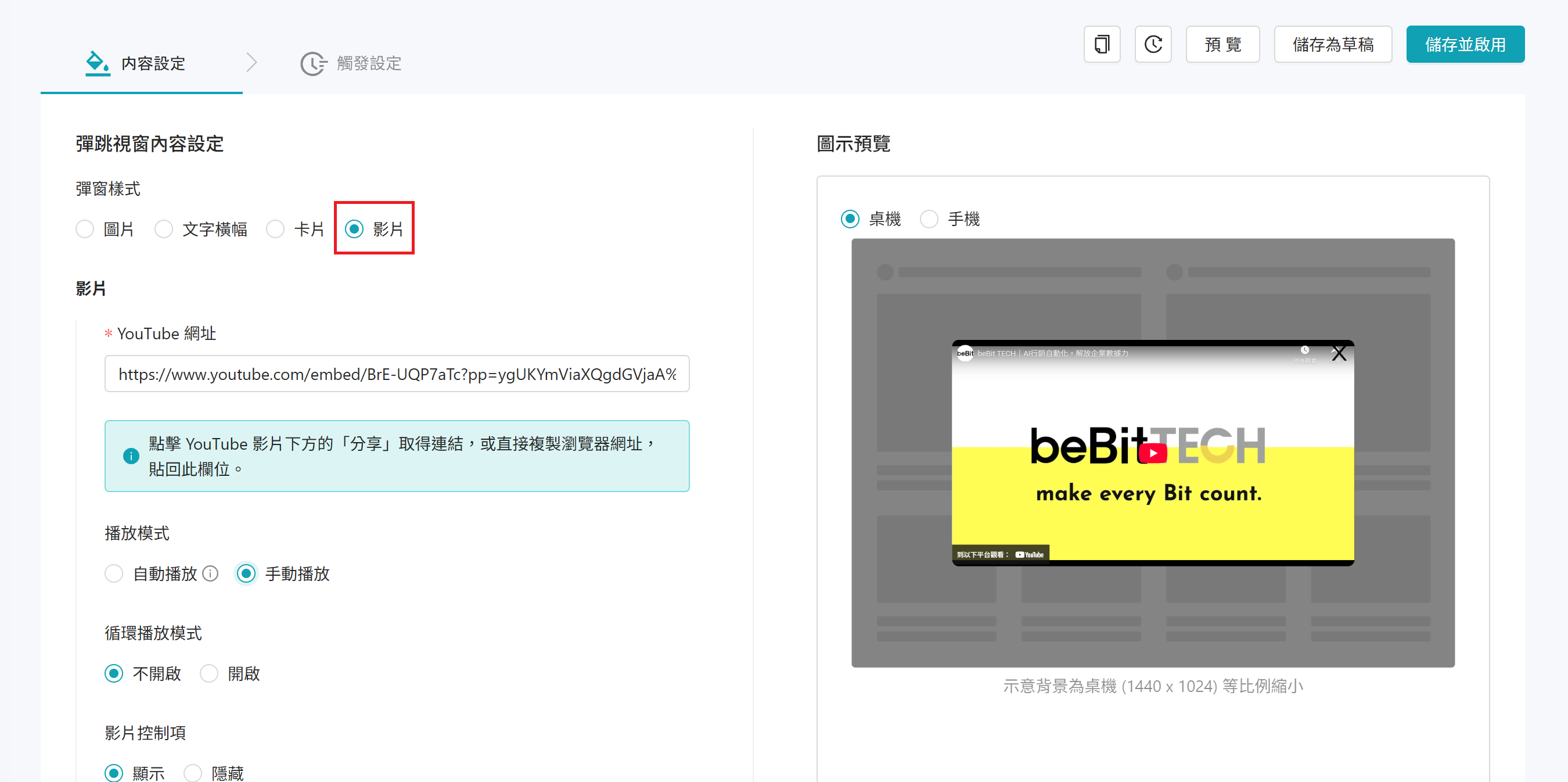Click the copy/duplicate icon in top toolbar
This screenshot has width=1568, height=782.
point(1102,44)
